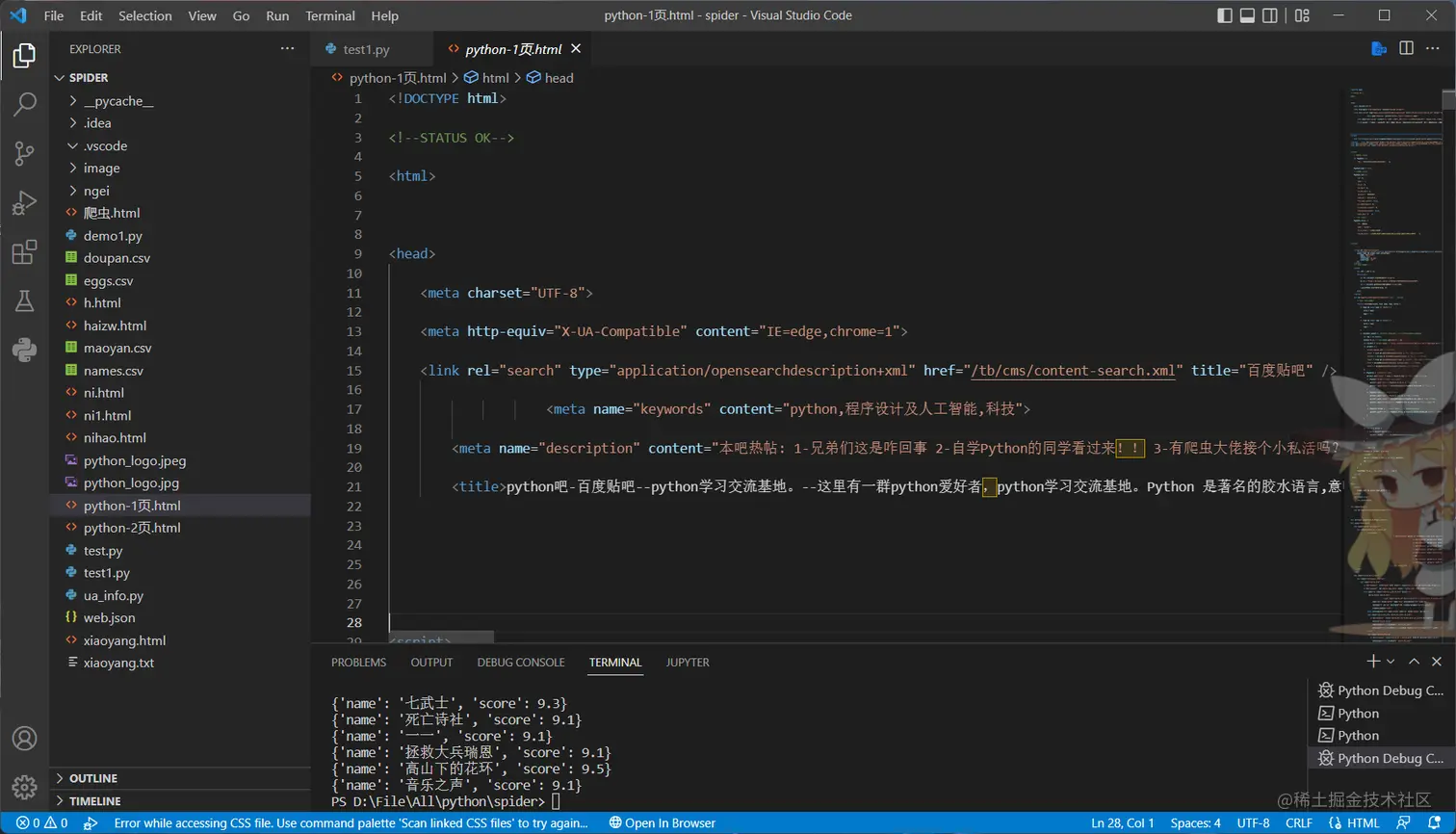Click the horizontal scrollbar thumb below editor
The image size is (1456, 834).
pyautogui.click(x=441, y=637)
